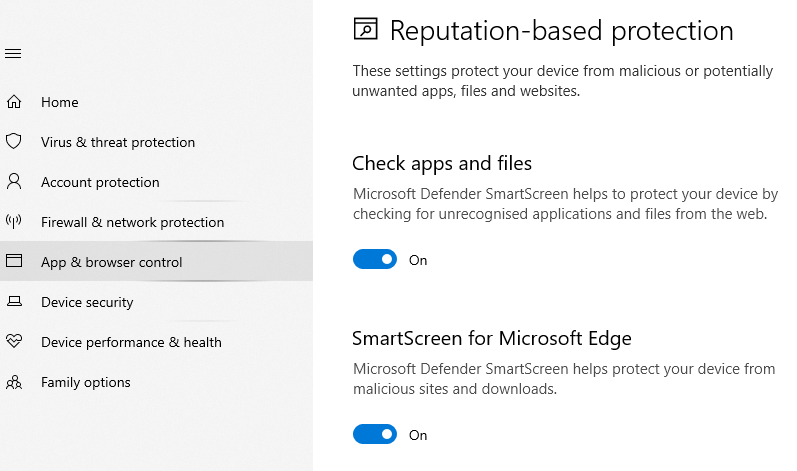Click the Family options people icon
Viewport: 797px width, 471px height.
[x=14, y=382]
